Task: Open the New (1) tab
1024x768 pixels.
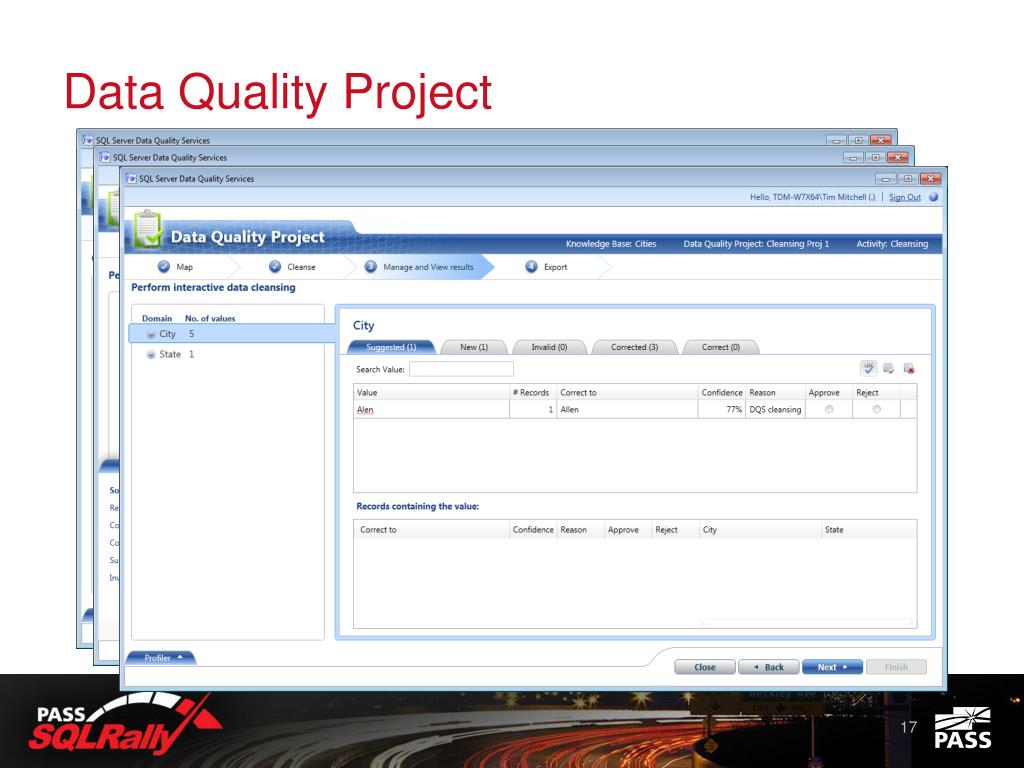Action: [473, 347]
